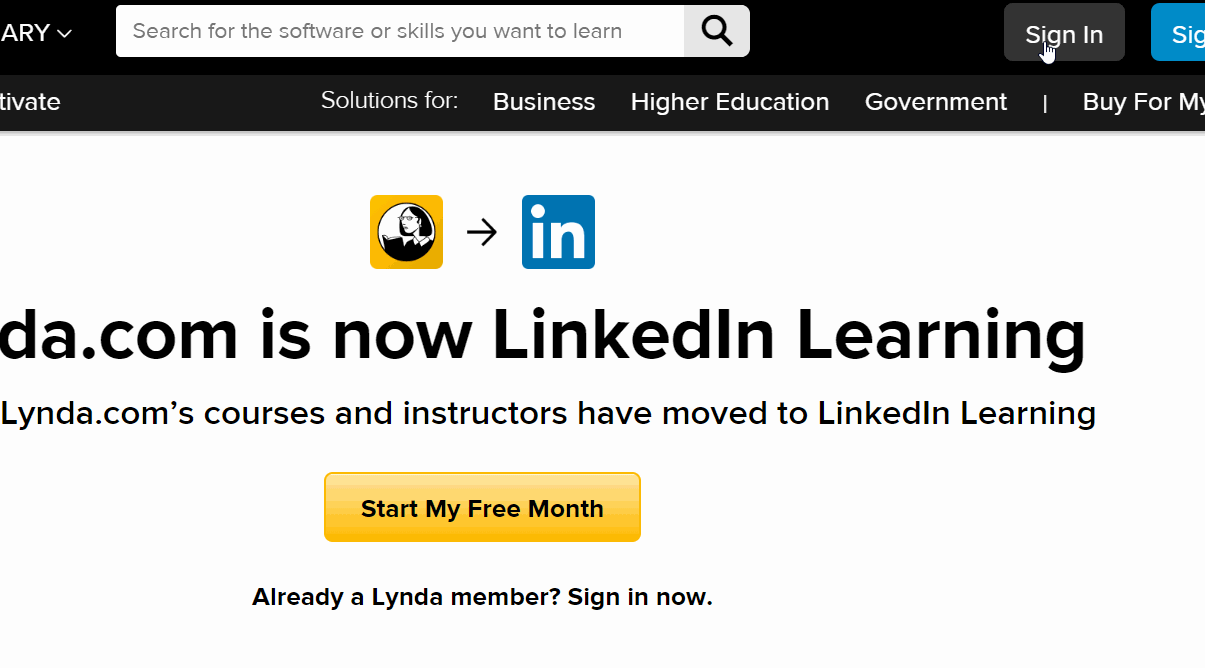The width and height of the screenshot is (1205, 668).
Task: Expand the Library dropdown chevron
Action: (x=64, y=33)
